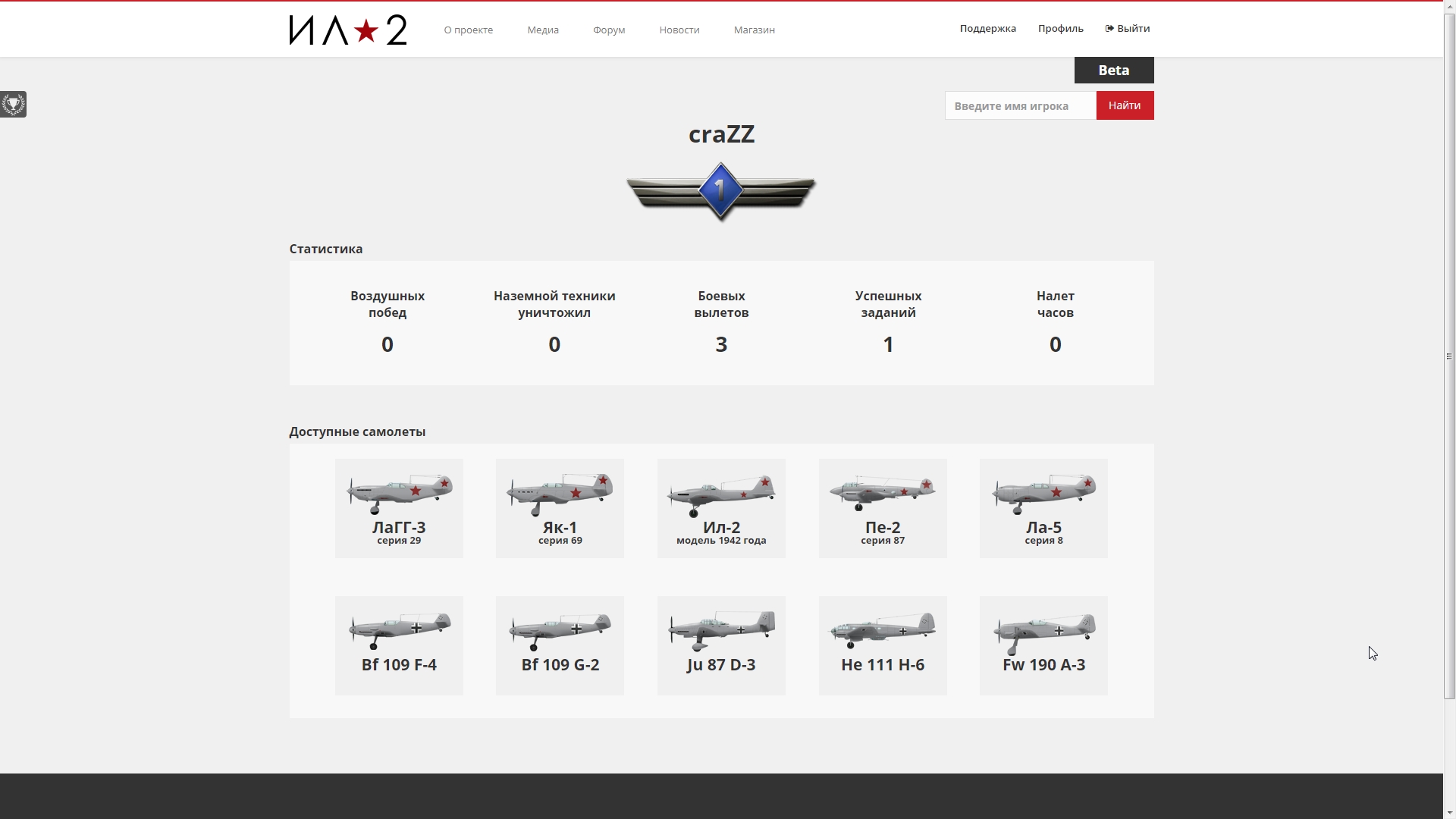This screenshot has width=1456, height=819.
Task: Go to the Форум menu item
Action: point(608,30)
